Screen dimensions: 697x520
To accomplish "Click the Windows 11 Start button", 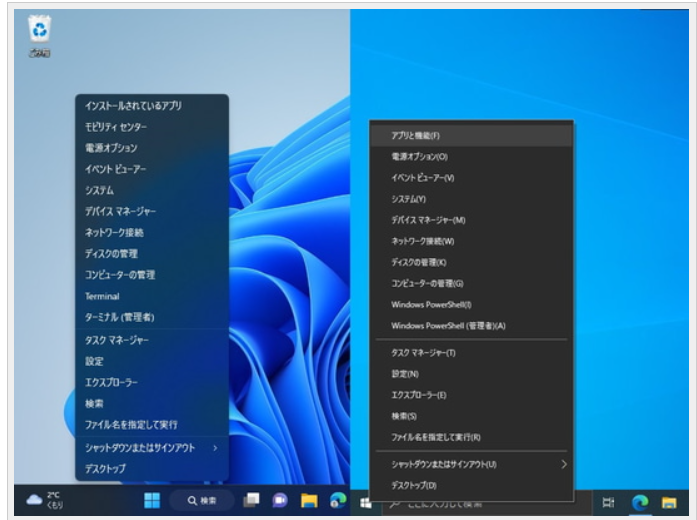I will point(152,500).
